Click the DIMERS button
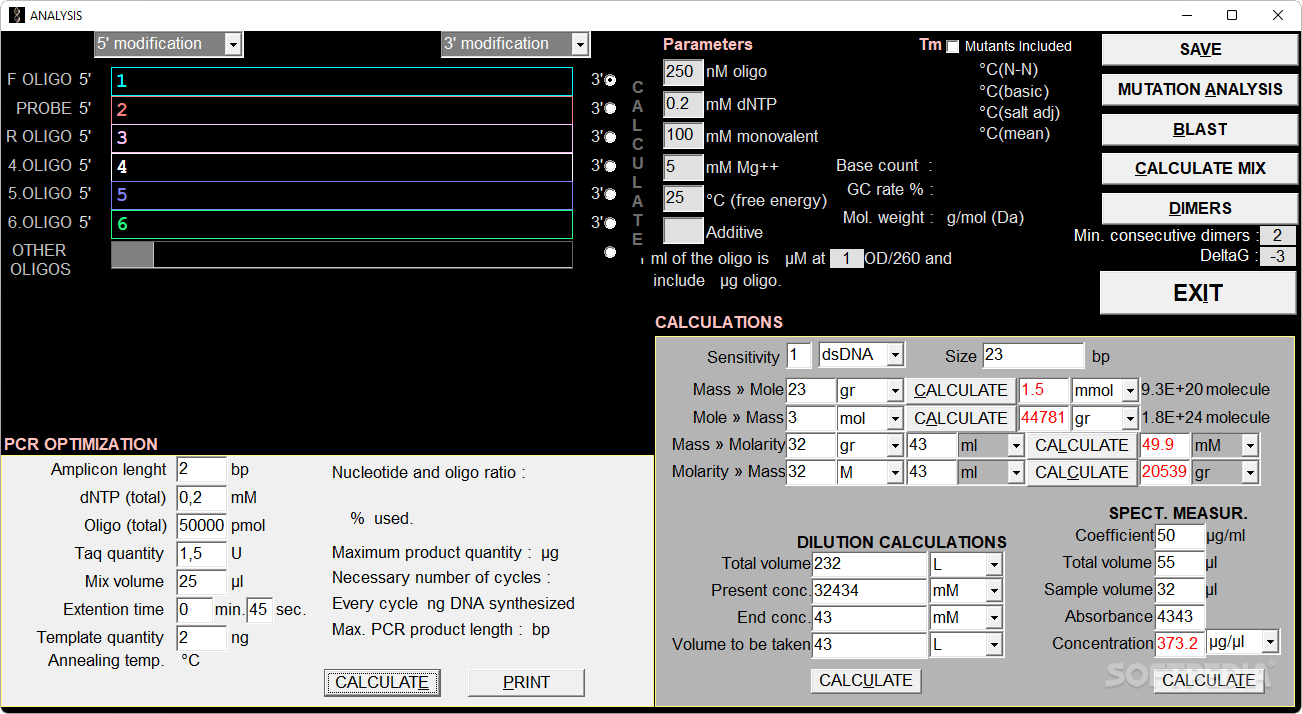Screen dimensions: 1302x714 pos(1200,208)
